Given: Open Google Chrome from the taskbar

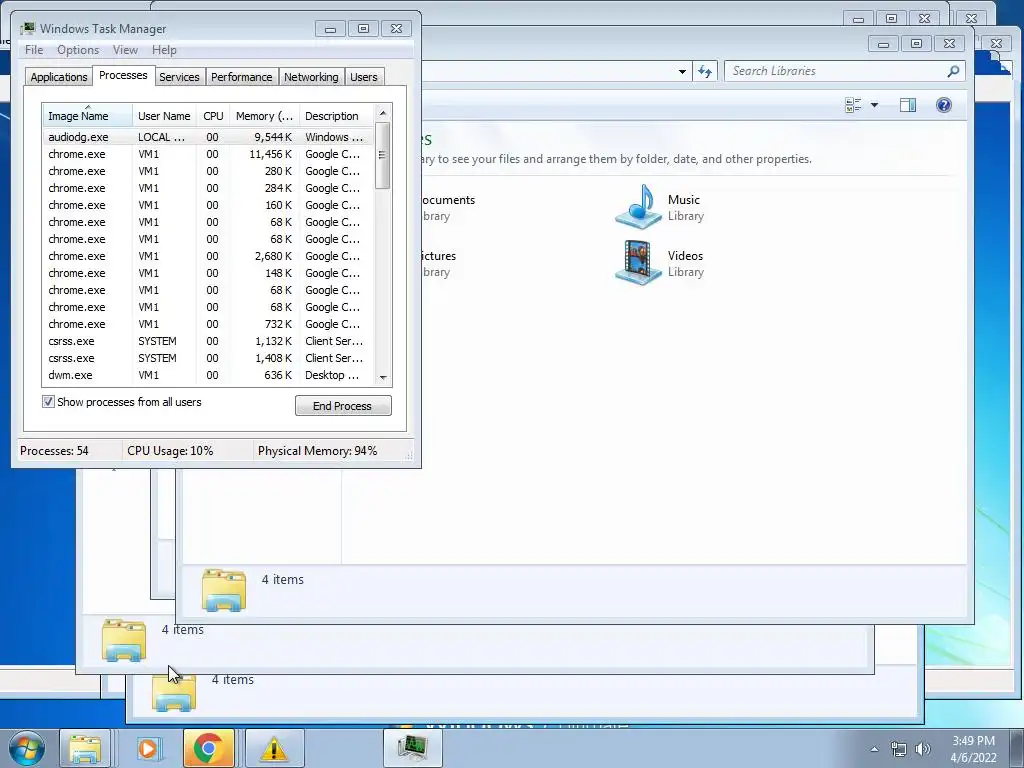Looking at the screenshot, I should [x=209, y=749].
